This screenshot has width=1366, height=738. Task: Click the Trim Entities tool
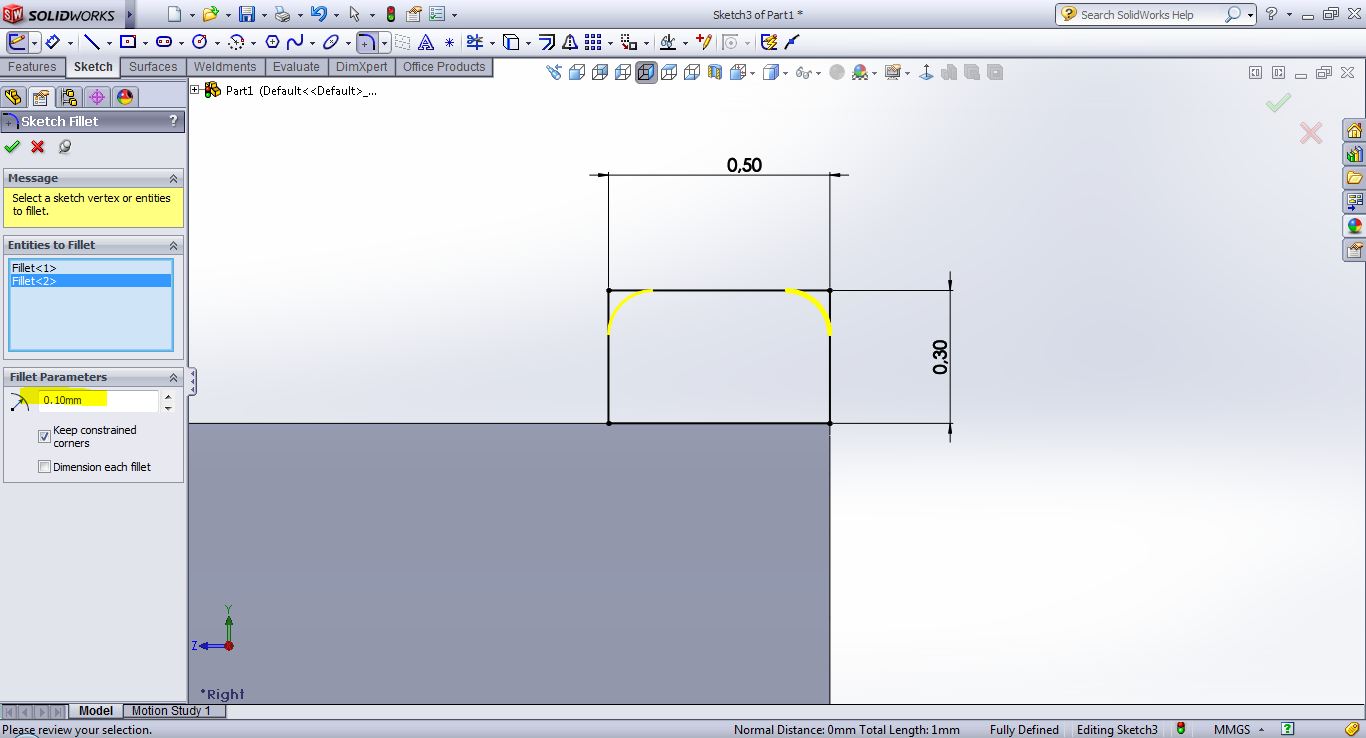coord(475,42)
